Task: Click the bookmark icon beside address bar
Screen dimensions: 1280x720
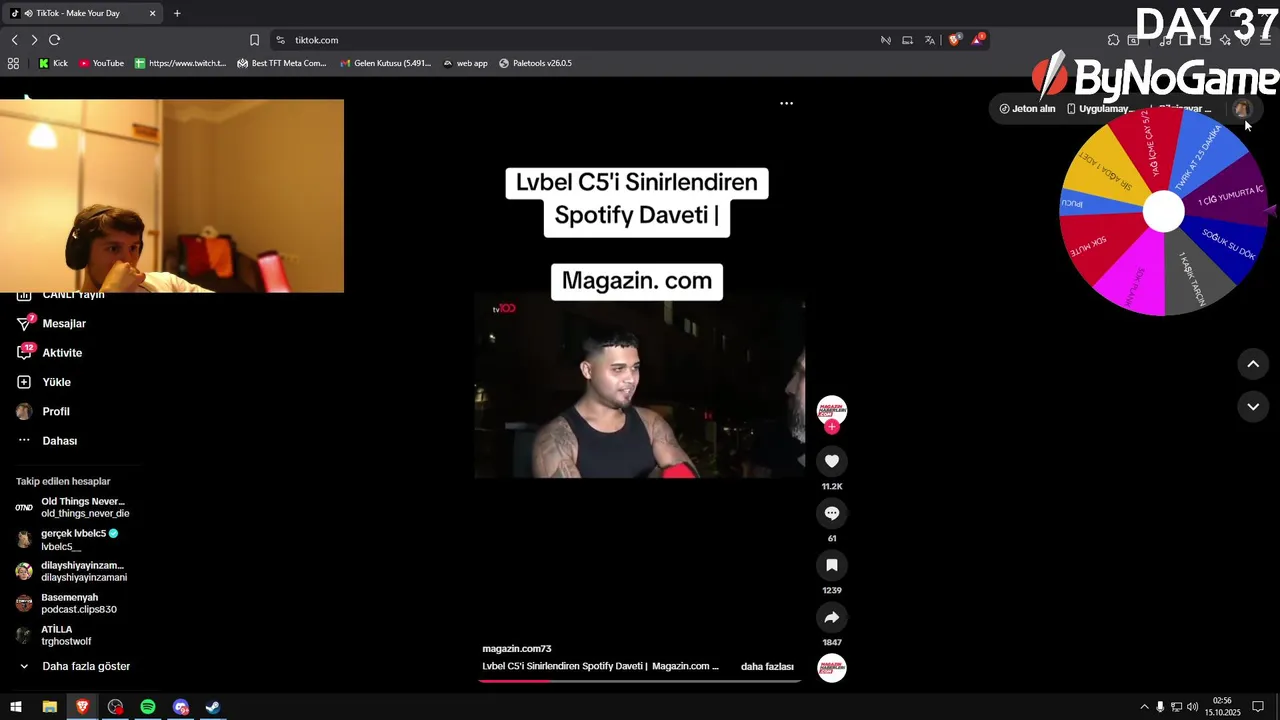Action: 254,40
